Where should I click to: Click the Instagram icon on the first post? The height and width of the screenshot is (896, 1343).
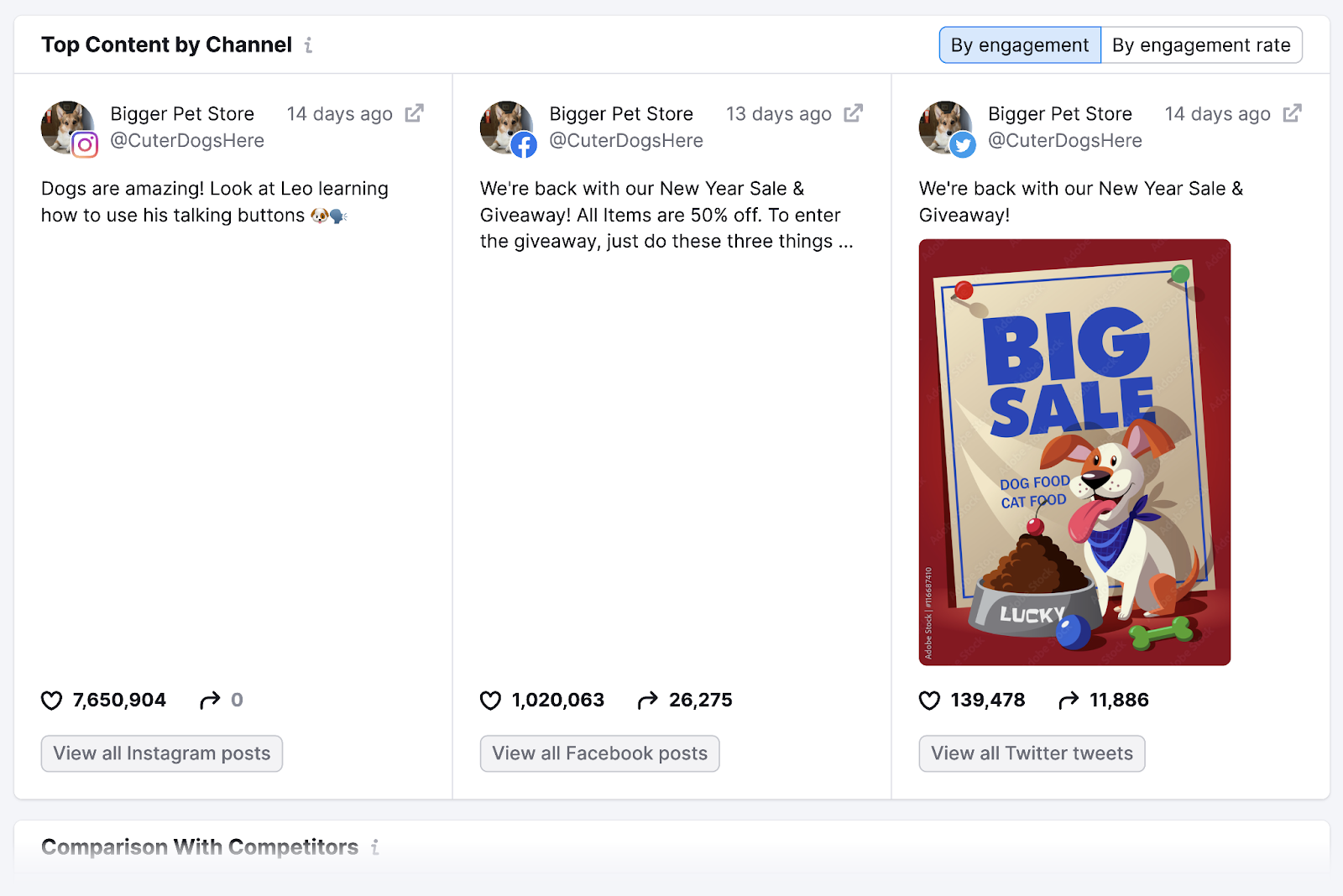[85, 145]
